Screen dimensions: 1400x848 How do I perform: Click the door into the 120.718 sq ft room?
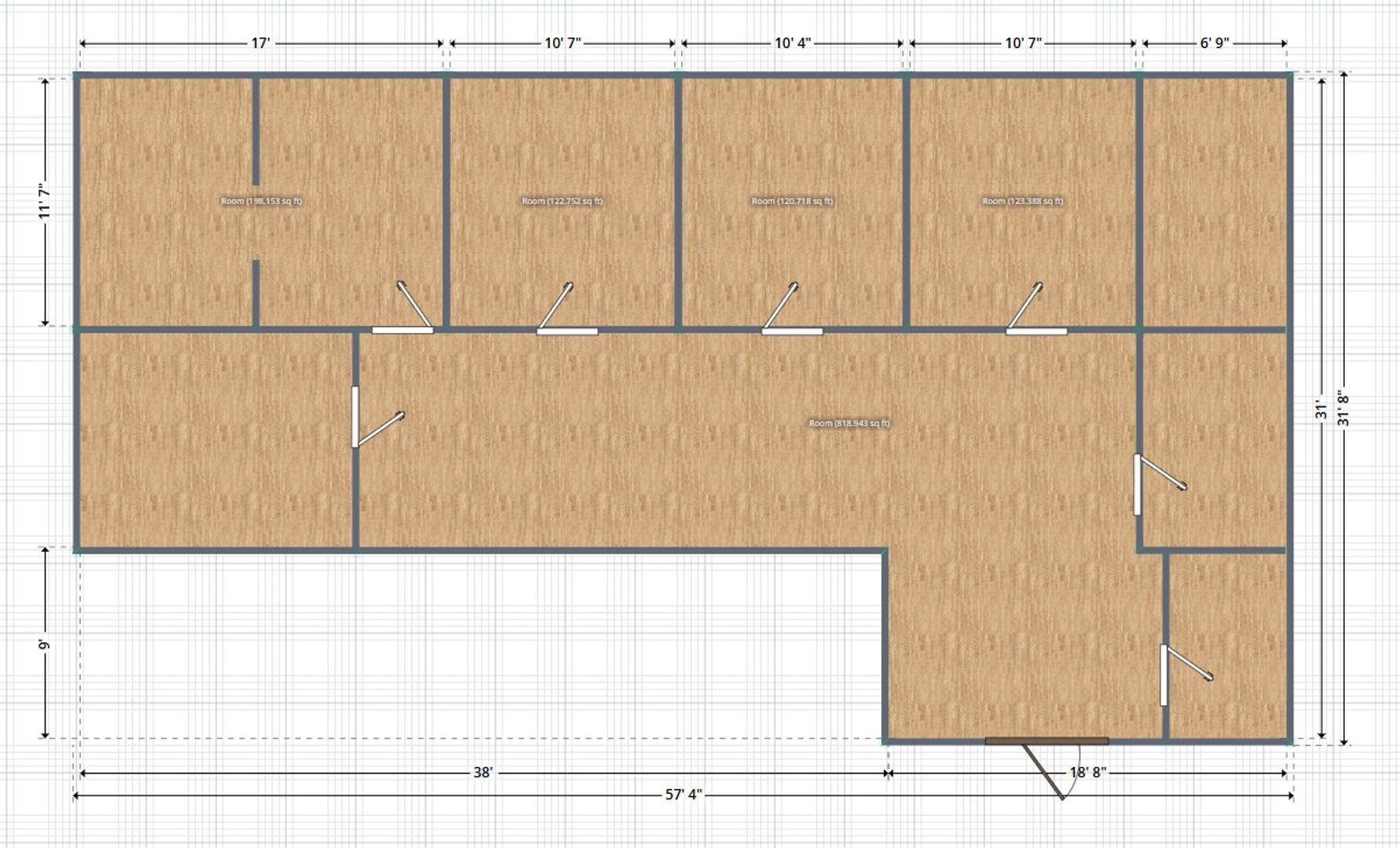tap(792, 331)
